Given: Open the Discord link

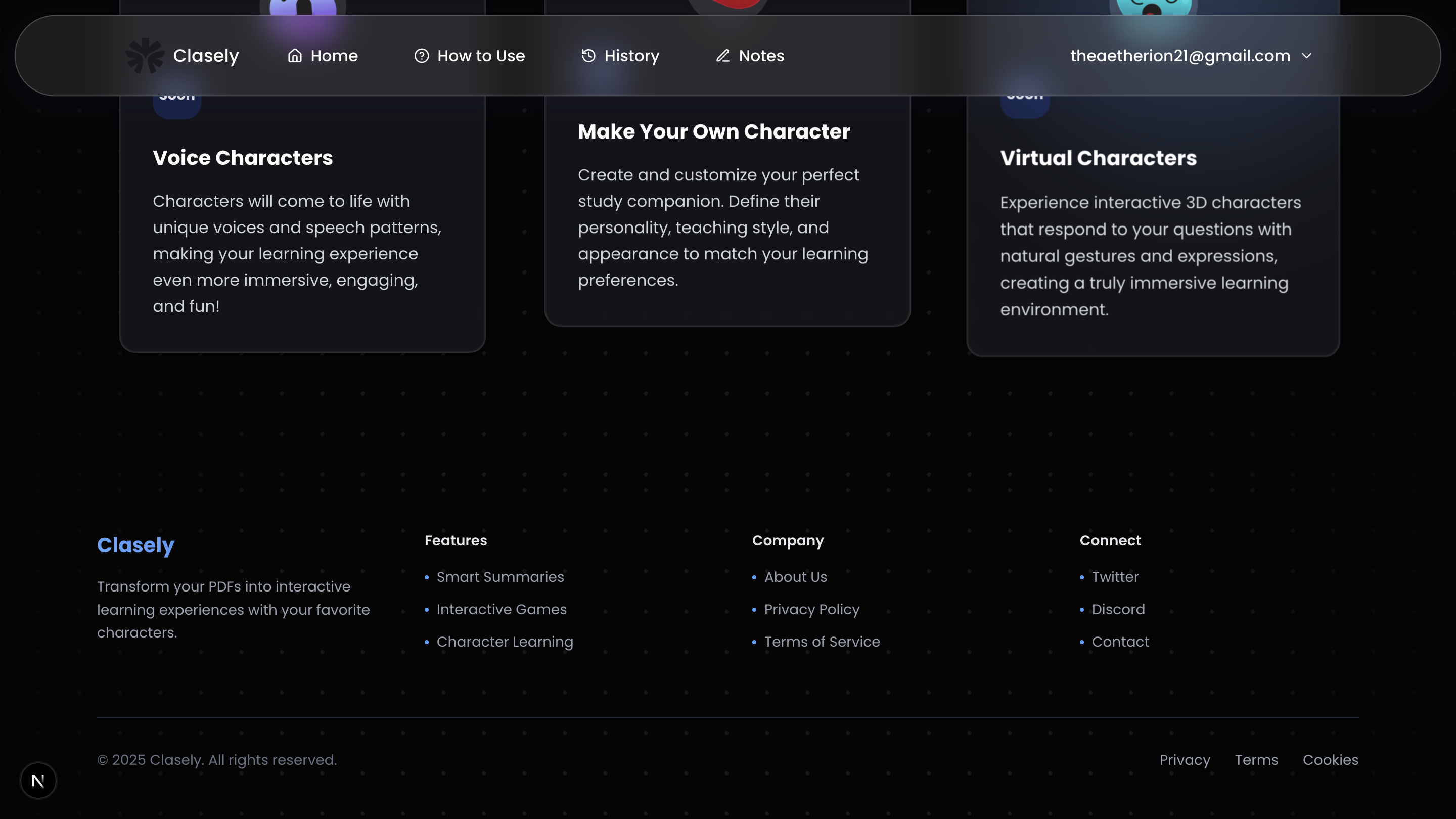Looking at the screenshot, I should [1118, 609].
